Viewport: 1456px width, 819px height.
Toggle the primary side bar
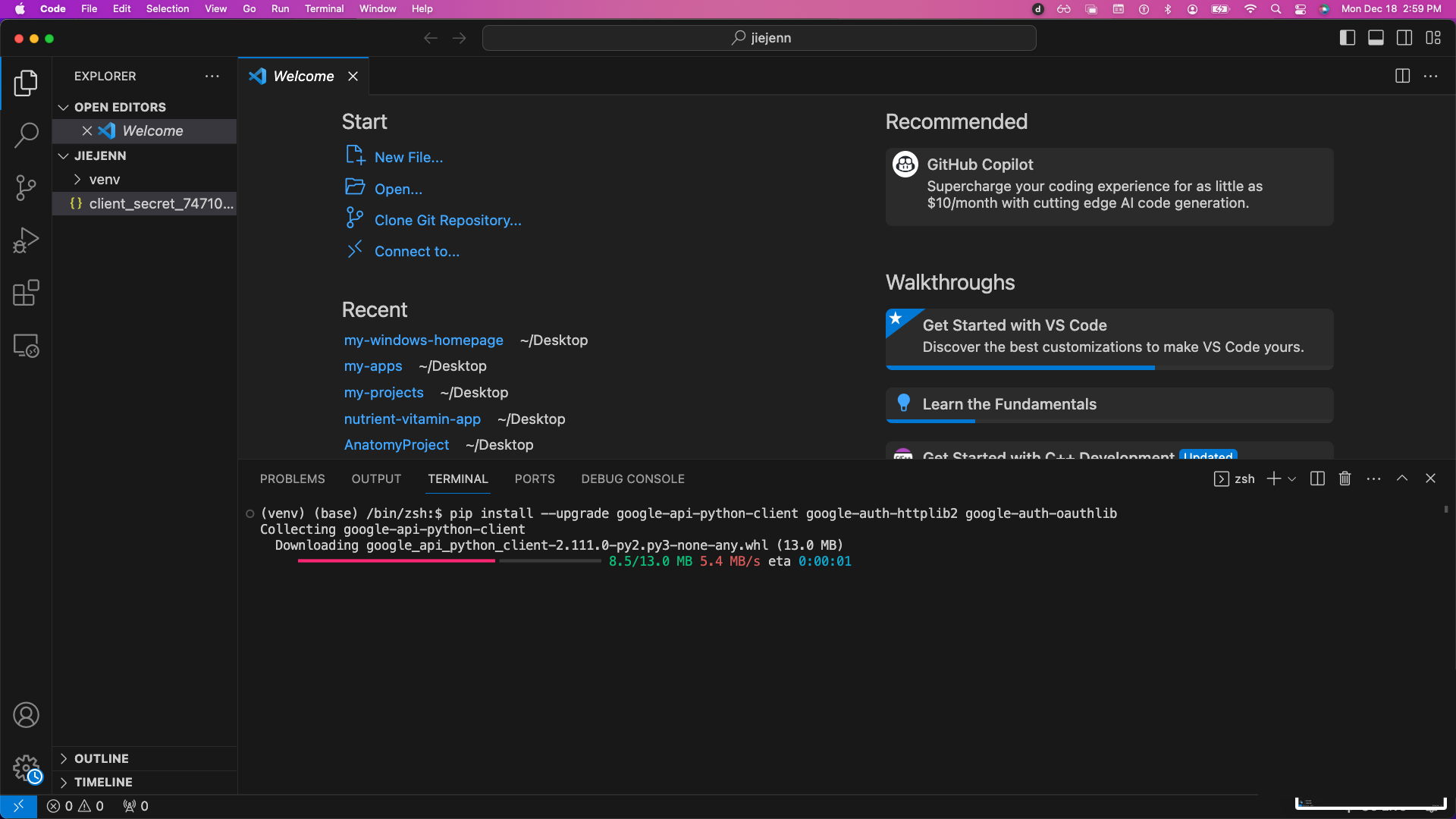[1348, 38]
